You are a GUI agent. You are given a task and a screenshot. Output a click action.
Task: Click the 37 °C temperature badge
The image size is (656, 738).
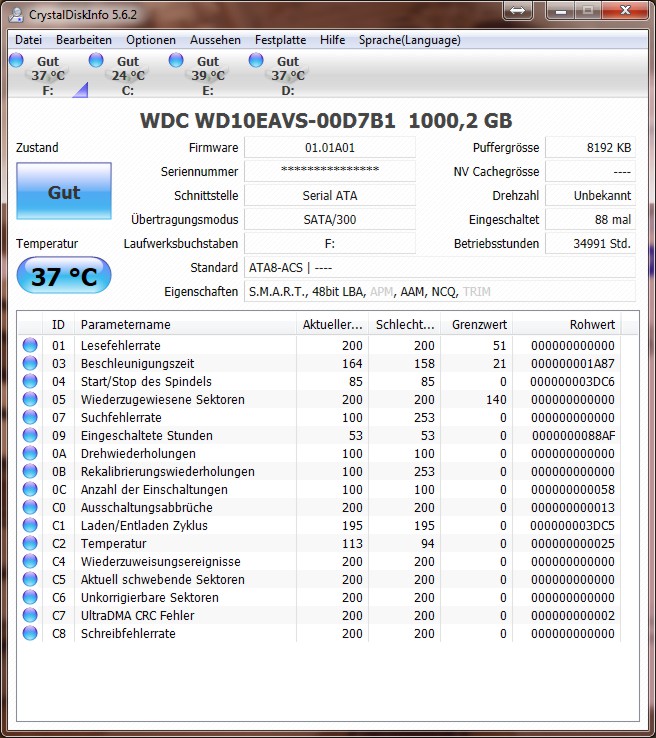click(x=64, y=275)
